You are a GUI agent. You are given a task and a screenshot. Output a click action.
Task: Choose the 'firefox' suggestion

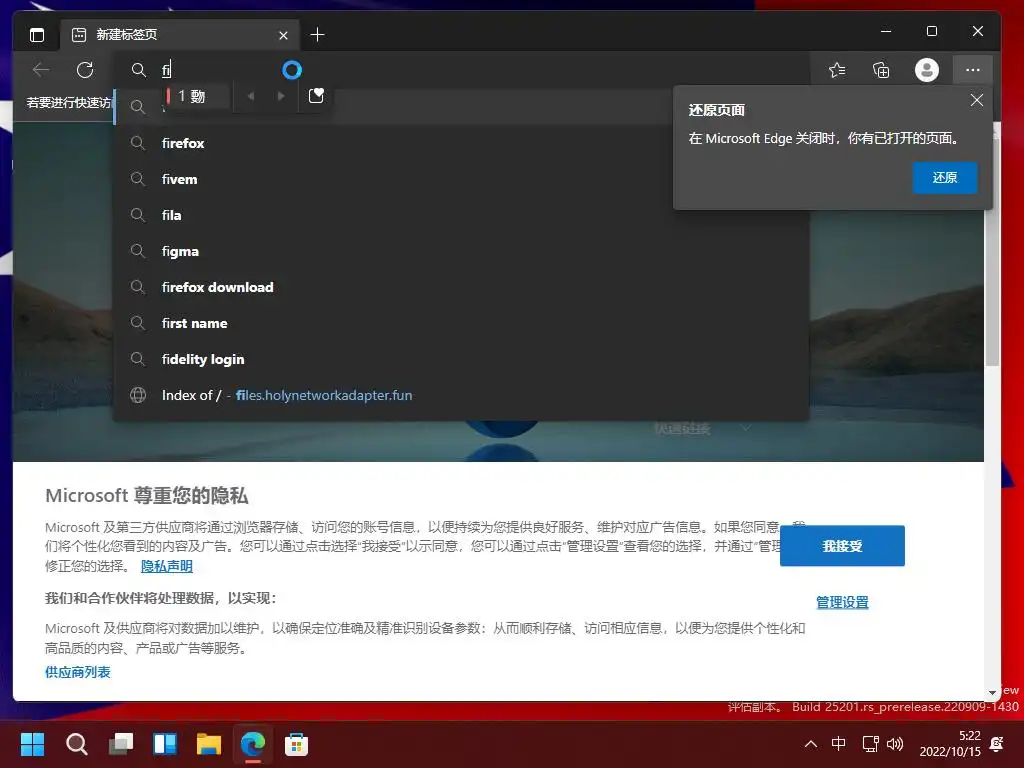tap(461, 143)
